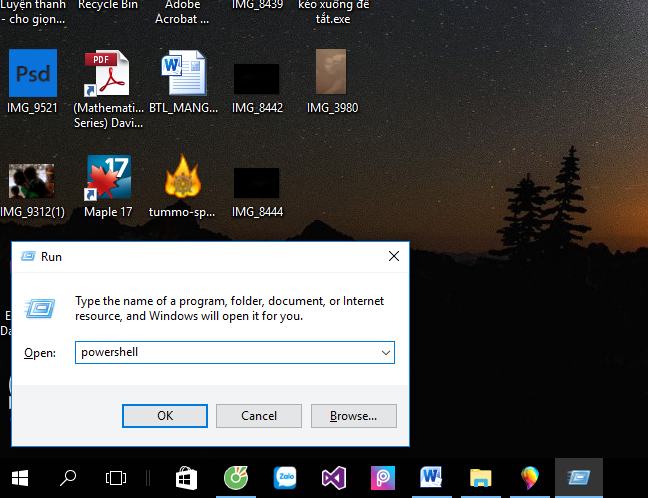Open Zalo from the taskbar
This screenshot has width=648, height=498.
tap(285, 478)
